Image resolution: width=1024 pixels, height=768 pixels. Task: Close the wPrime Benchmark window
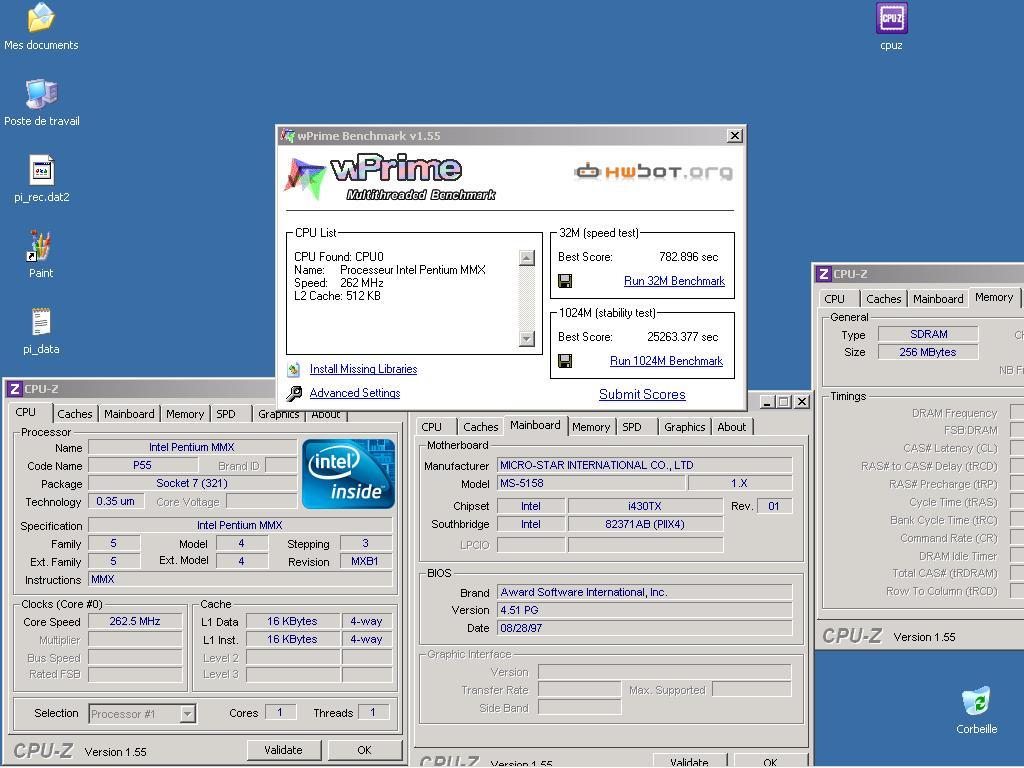[x=735, y=135]
